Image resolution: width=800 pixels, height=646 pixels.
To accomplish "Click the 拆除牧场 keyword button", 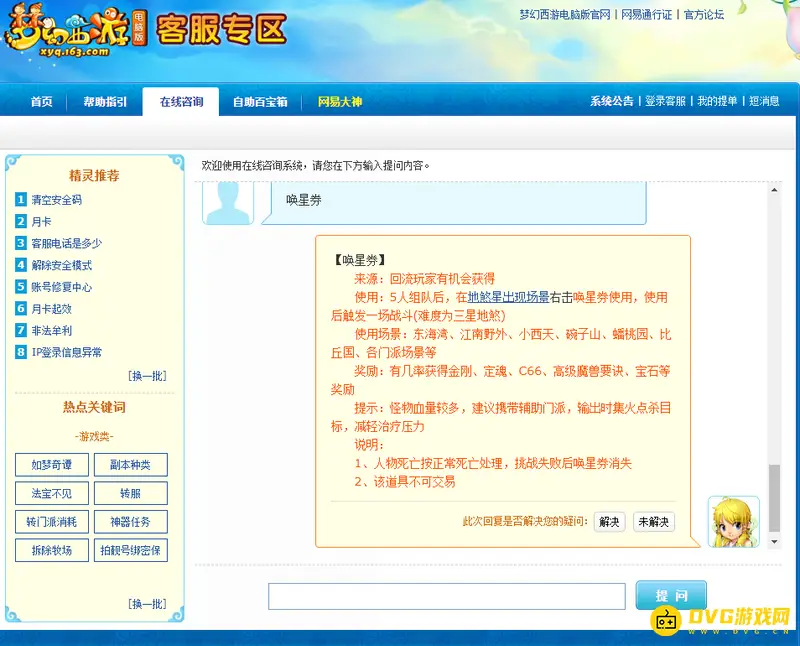I will [52, 550].
